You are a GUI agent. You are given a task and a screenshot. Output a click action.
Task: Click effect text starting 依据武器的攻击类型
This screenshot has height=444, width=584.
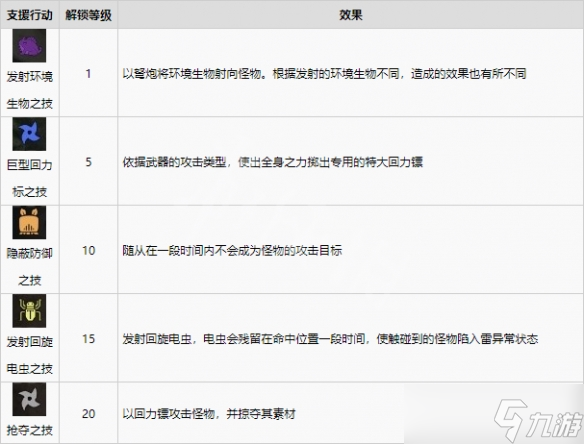[273, 162]
